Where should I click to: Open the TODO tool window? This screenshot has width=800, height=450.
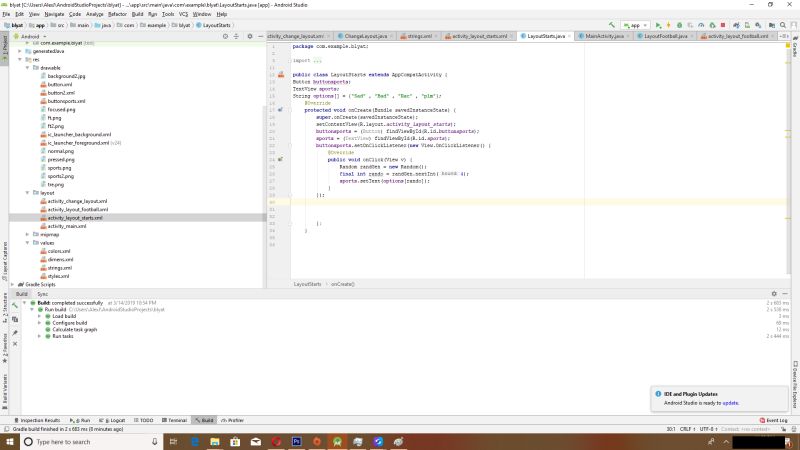(144, 420)
